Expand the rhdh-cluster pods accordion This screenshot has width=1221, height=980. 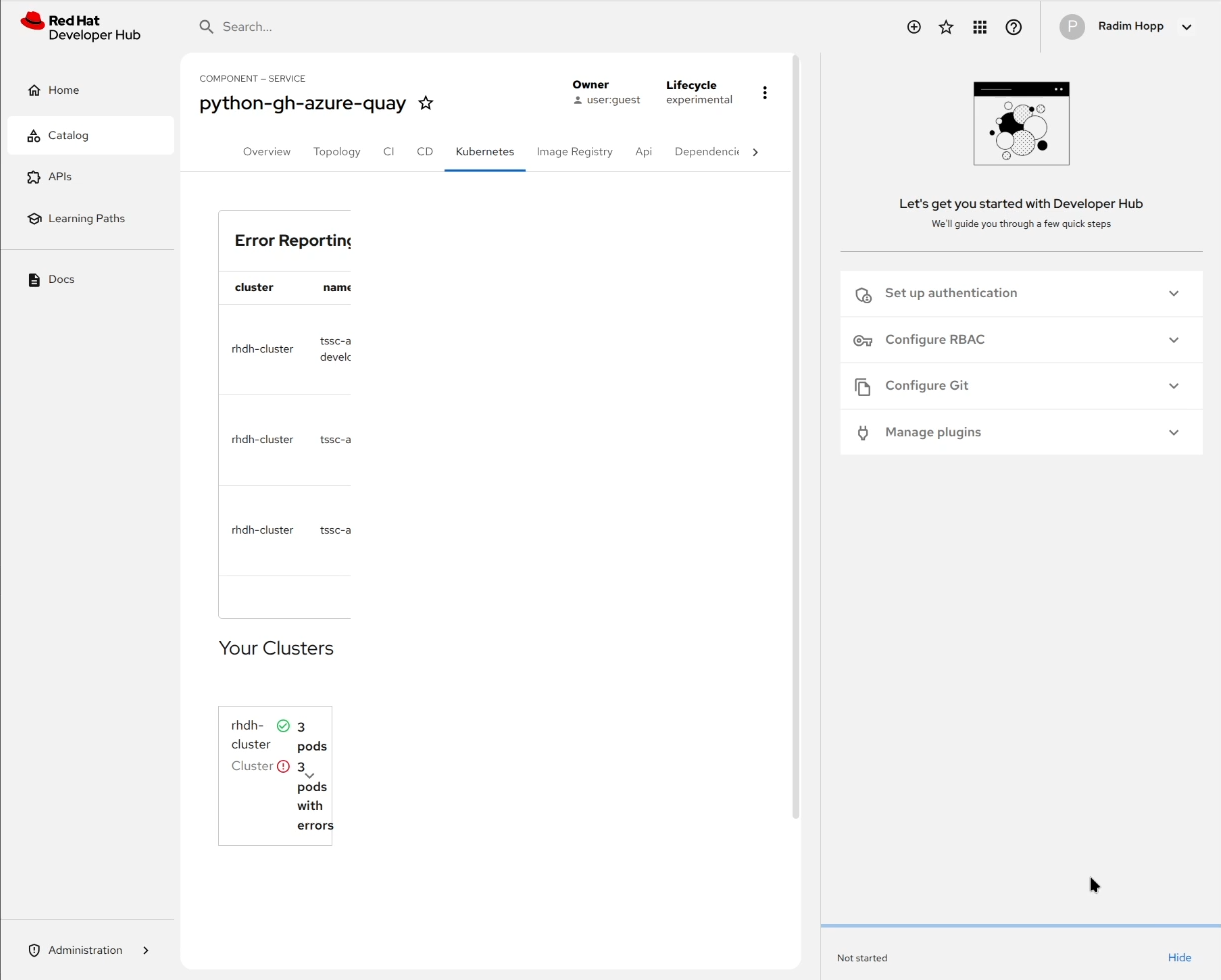(309, 775)
